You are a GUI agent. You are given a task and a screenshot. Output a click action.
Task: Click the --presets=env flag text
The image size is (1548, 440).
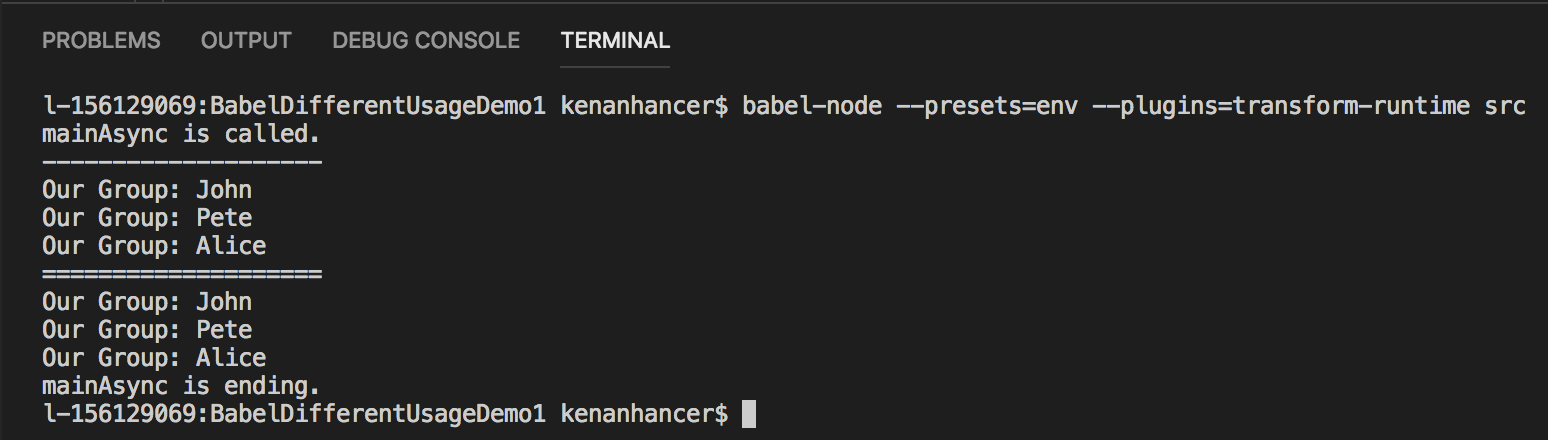[x=987, y=106]
